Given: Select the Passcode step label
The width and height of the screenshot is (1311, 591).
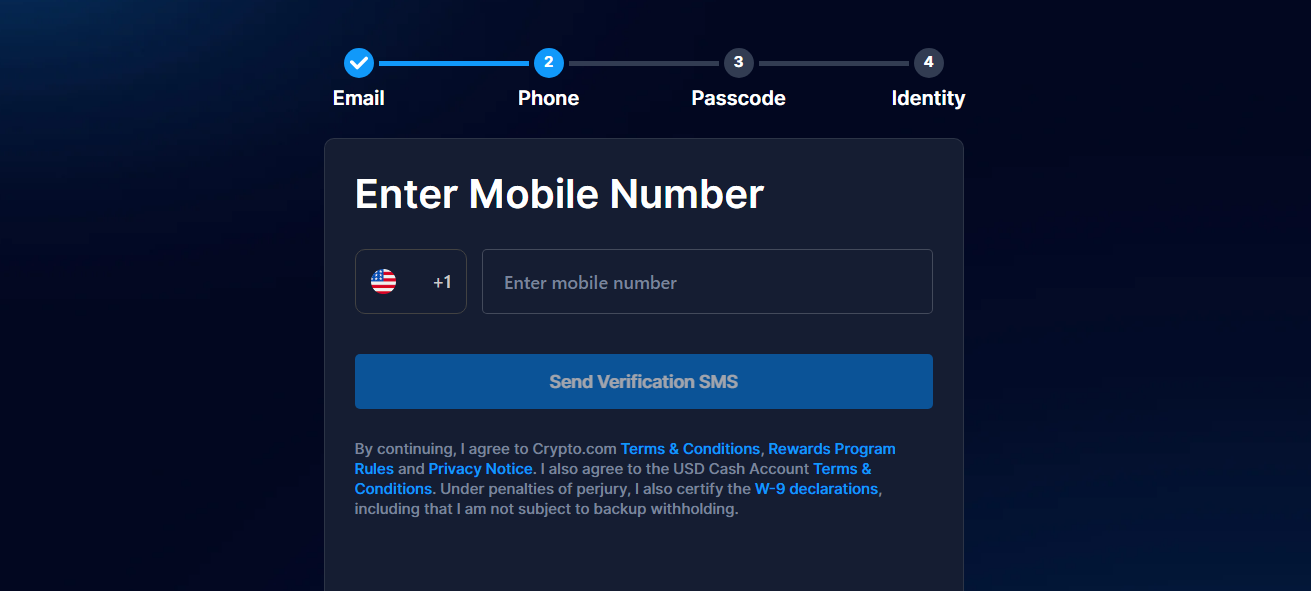Looking at the screenshot, I should 738,98.
